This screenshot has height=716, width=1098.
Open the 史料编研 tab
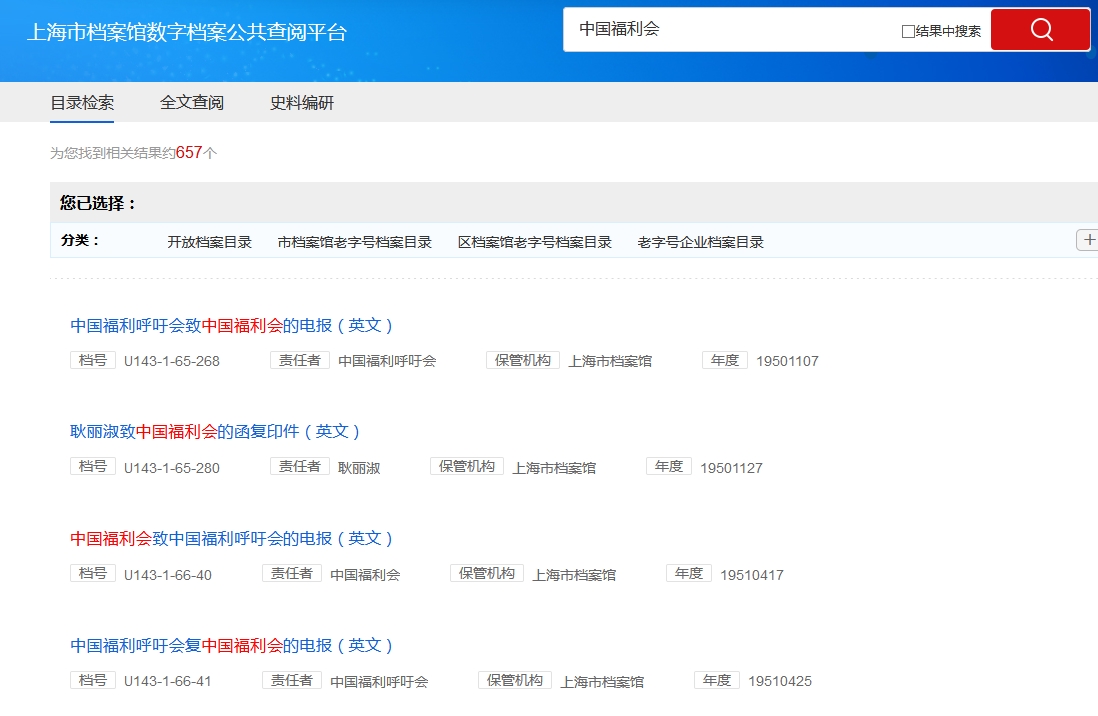pyautogui.click(x=302, y=103)
